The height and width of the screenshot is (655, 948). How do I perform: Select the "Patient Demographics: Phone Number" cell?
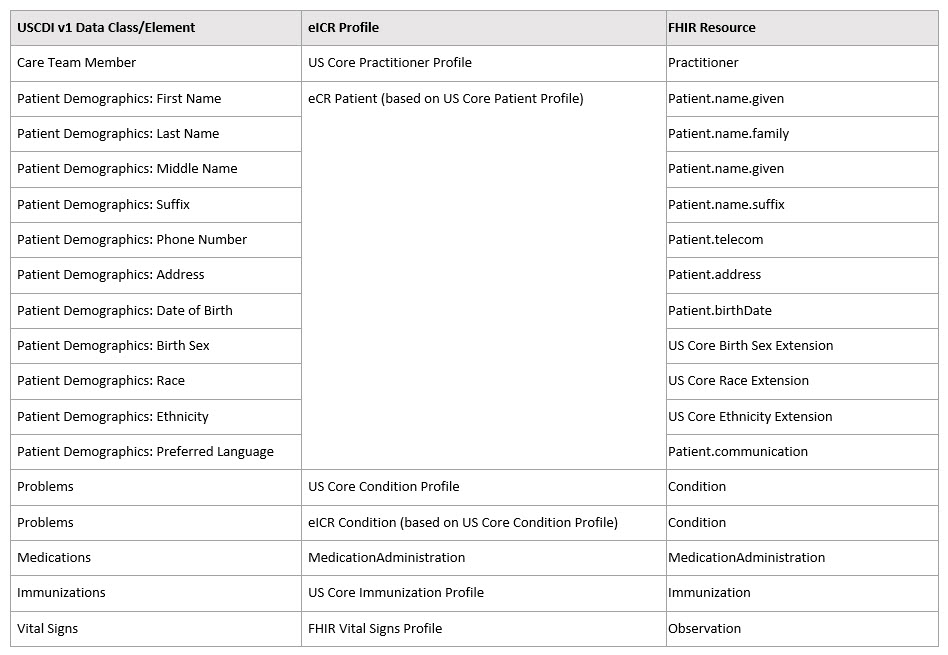click(132, 240)
